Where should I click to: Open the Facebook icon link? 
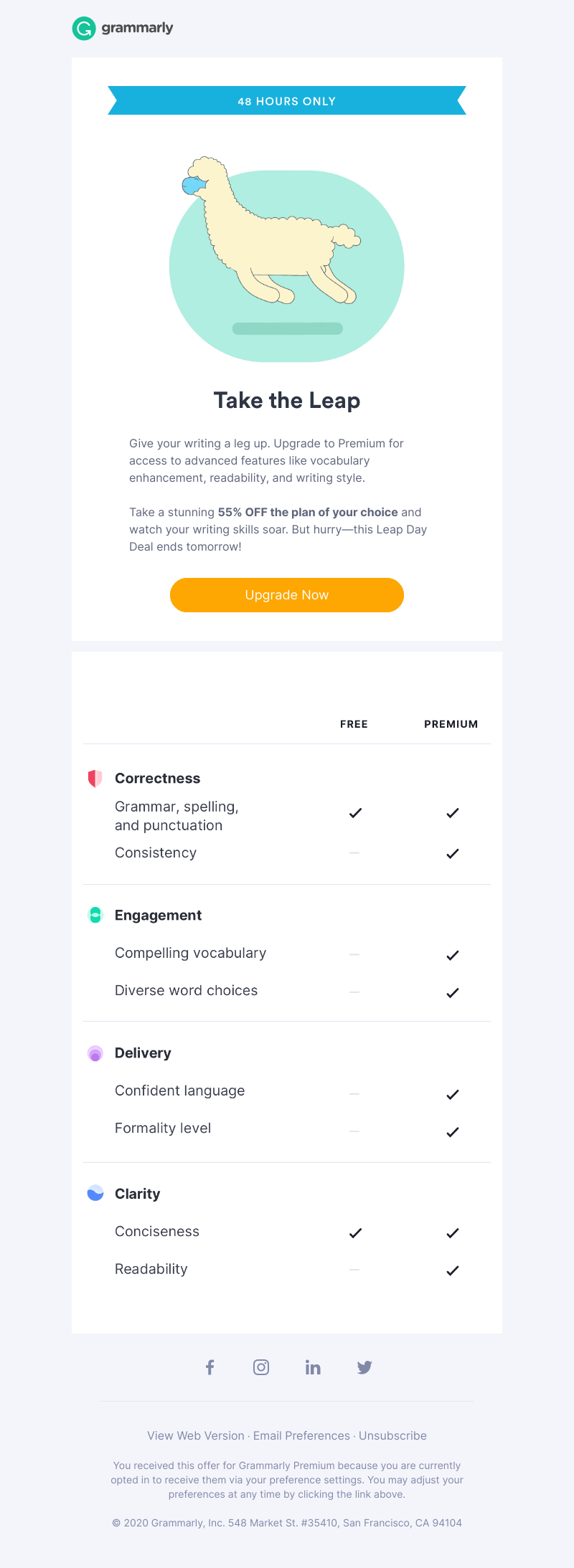(210, 1367)
